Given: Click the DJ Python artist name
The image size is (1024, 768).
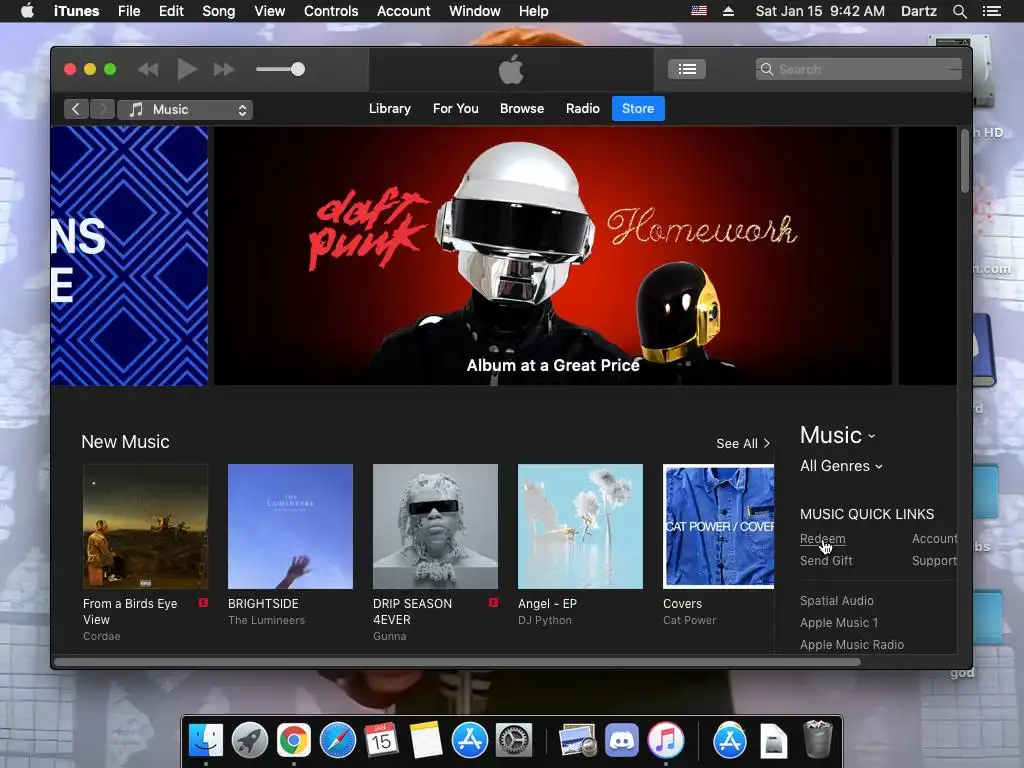Looking at the screenshot, I should pos(545,620).
